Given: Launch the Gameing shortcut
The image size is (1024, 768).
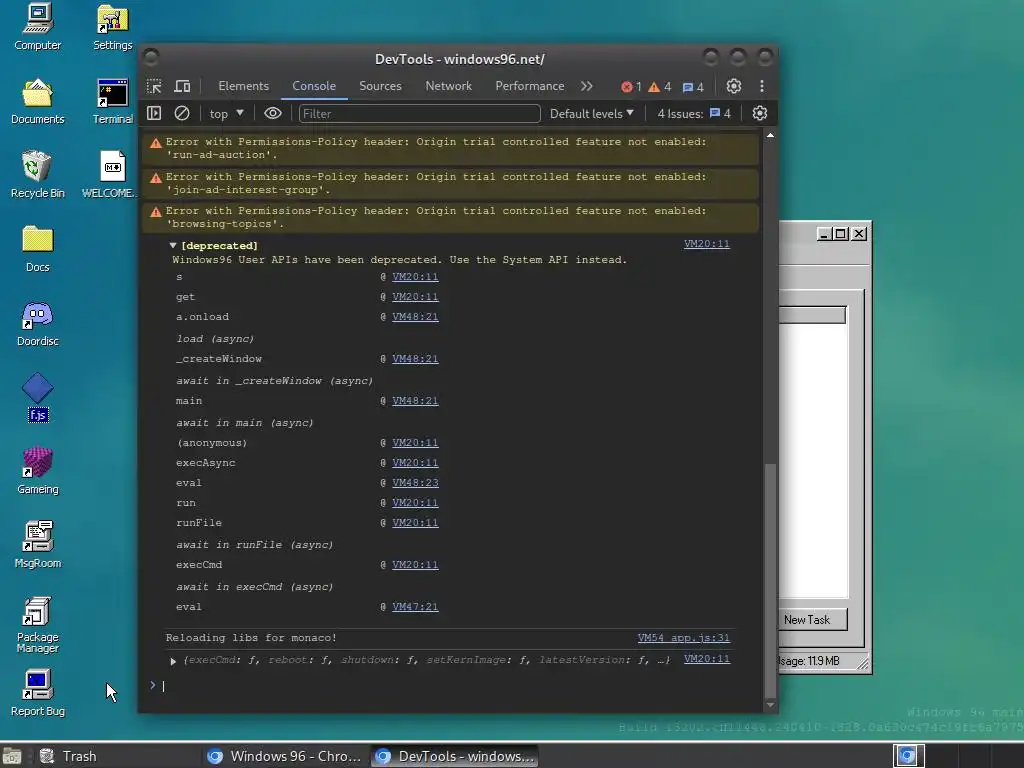Looking at the screenshot, I should [37, 470].
